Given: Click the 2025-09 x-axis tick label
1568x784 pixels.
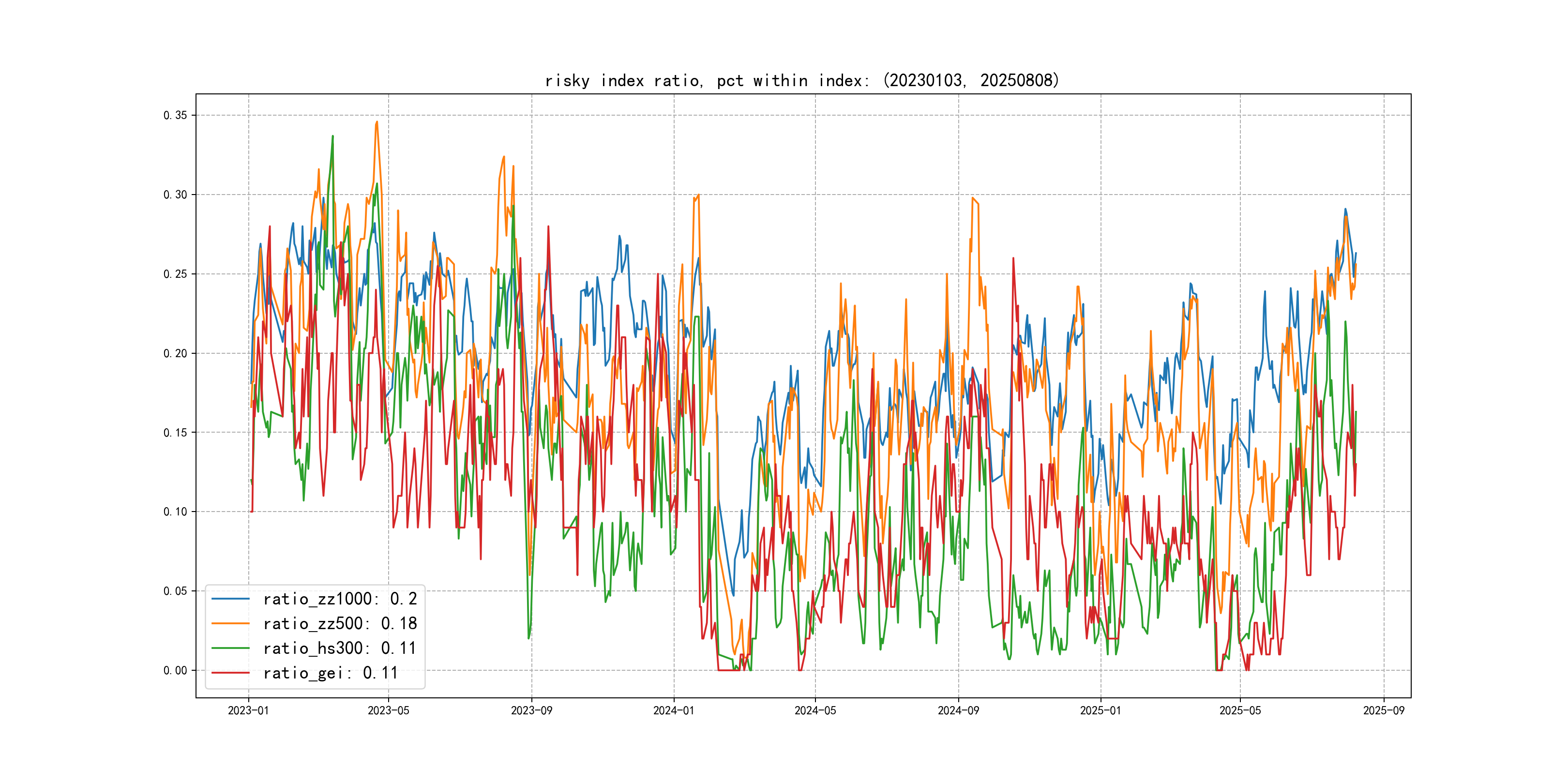Looking at the screenshot, I should pos(1384,710).
